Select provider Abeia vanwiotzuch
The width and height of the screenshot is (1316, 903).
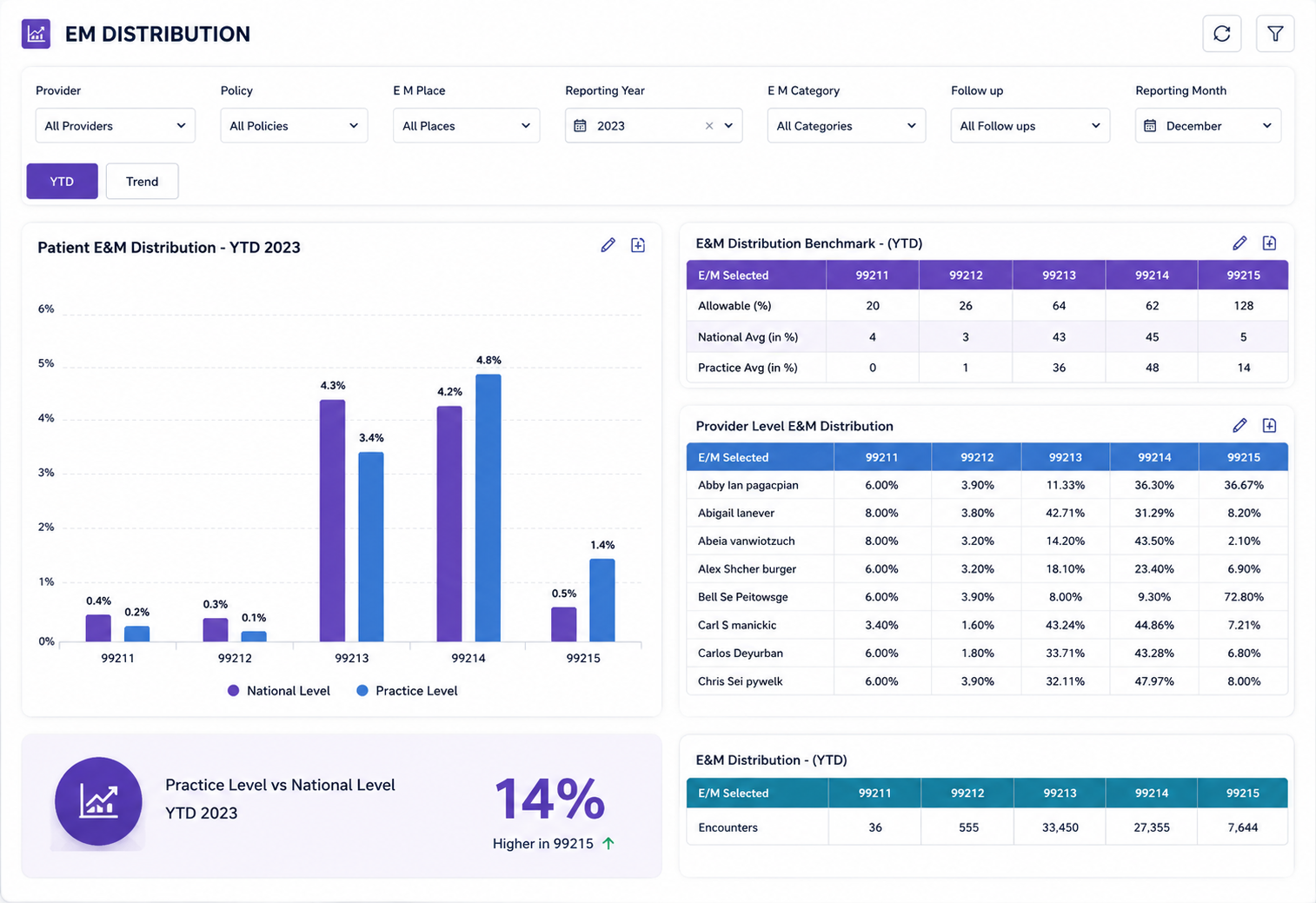tap(746, 541)
